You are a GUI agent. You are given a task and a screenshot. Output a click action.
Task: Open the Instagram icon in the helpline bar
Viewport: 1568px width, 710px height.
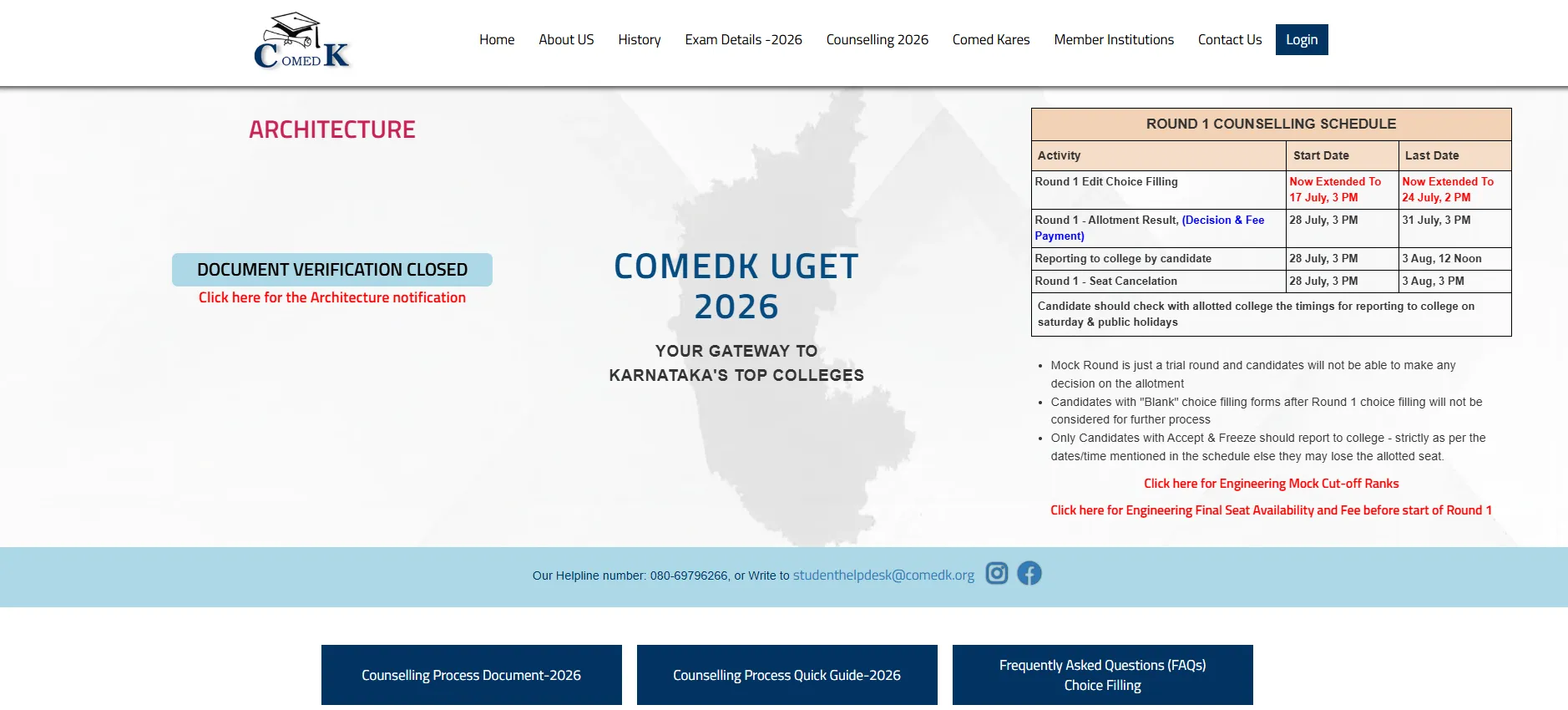pos(997,573)
